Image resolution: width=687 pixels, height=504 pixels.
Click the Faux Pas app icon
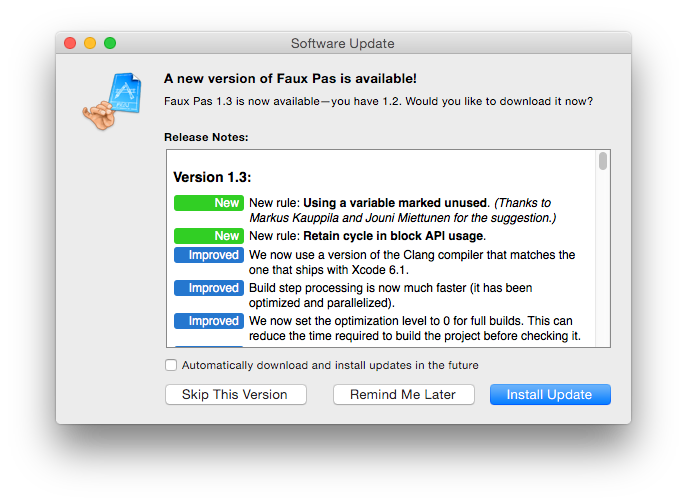point(113,101)
